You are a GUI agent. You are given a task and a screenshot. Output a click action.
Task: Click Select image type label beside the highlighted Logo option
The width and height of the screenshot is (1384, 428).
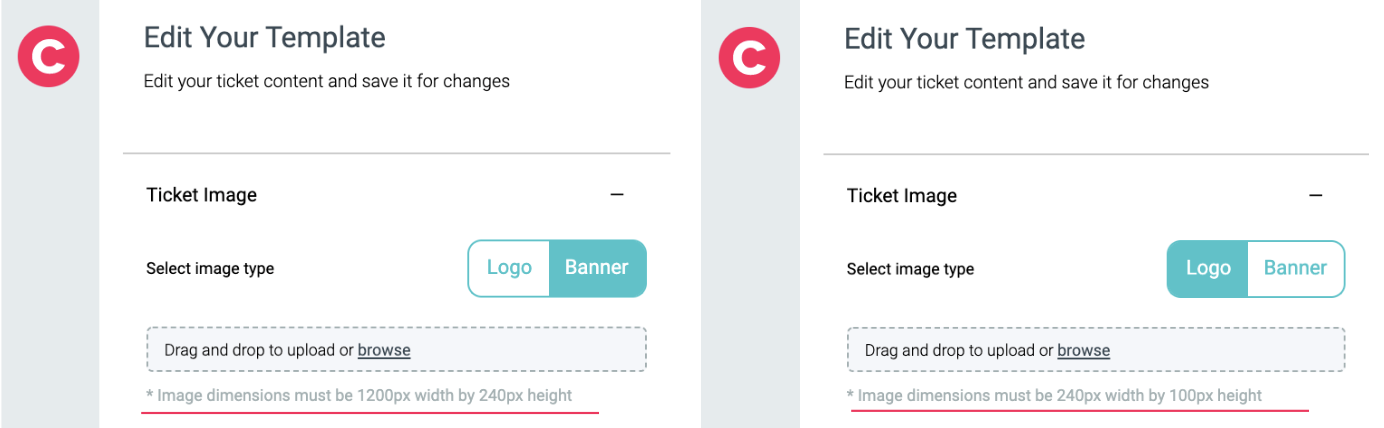point(910,269)
